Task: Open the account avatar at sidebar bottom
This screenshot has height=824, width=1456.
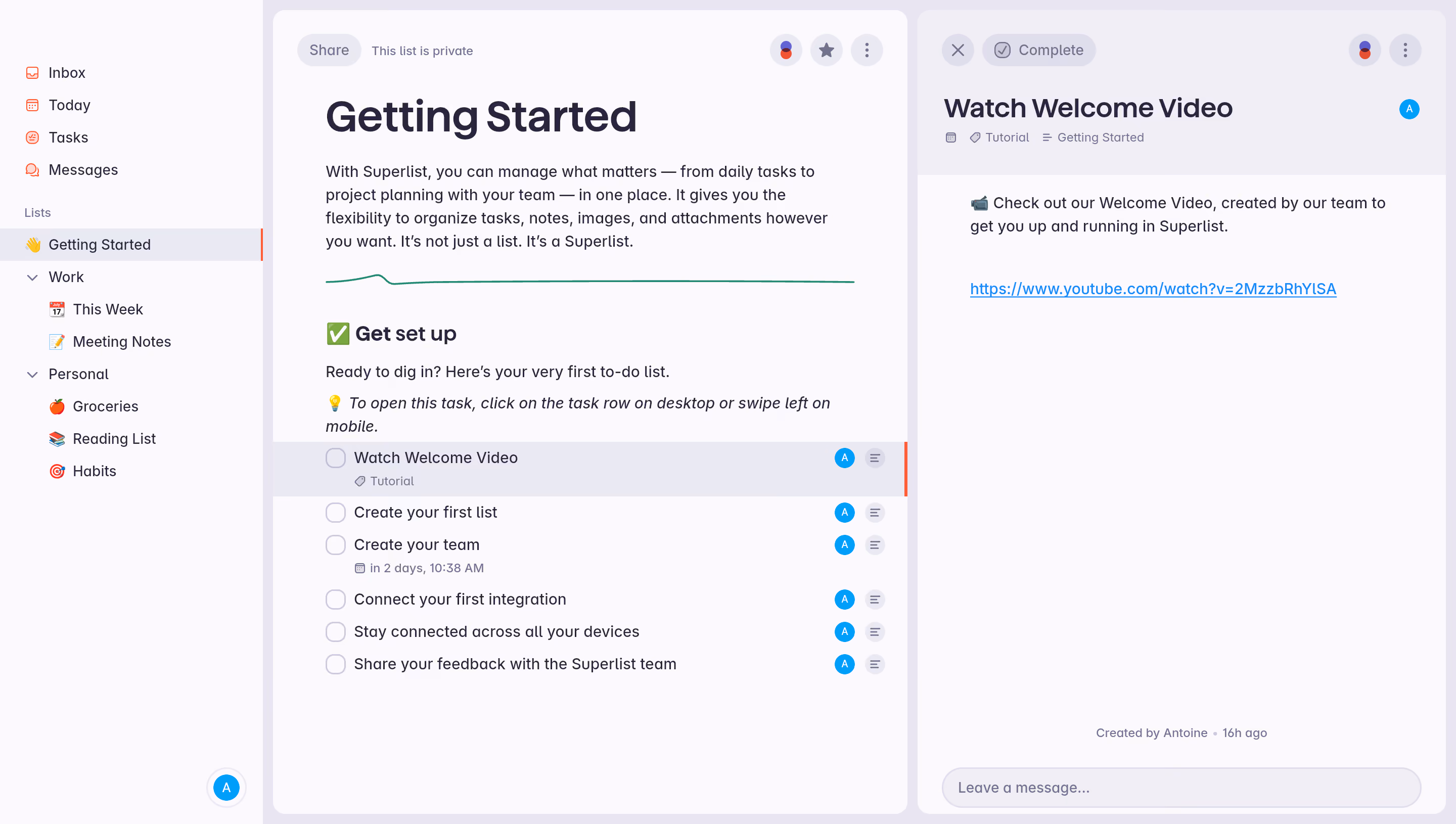Action: (226, 787)
